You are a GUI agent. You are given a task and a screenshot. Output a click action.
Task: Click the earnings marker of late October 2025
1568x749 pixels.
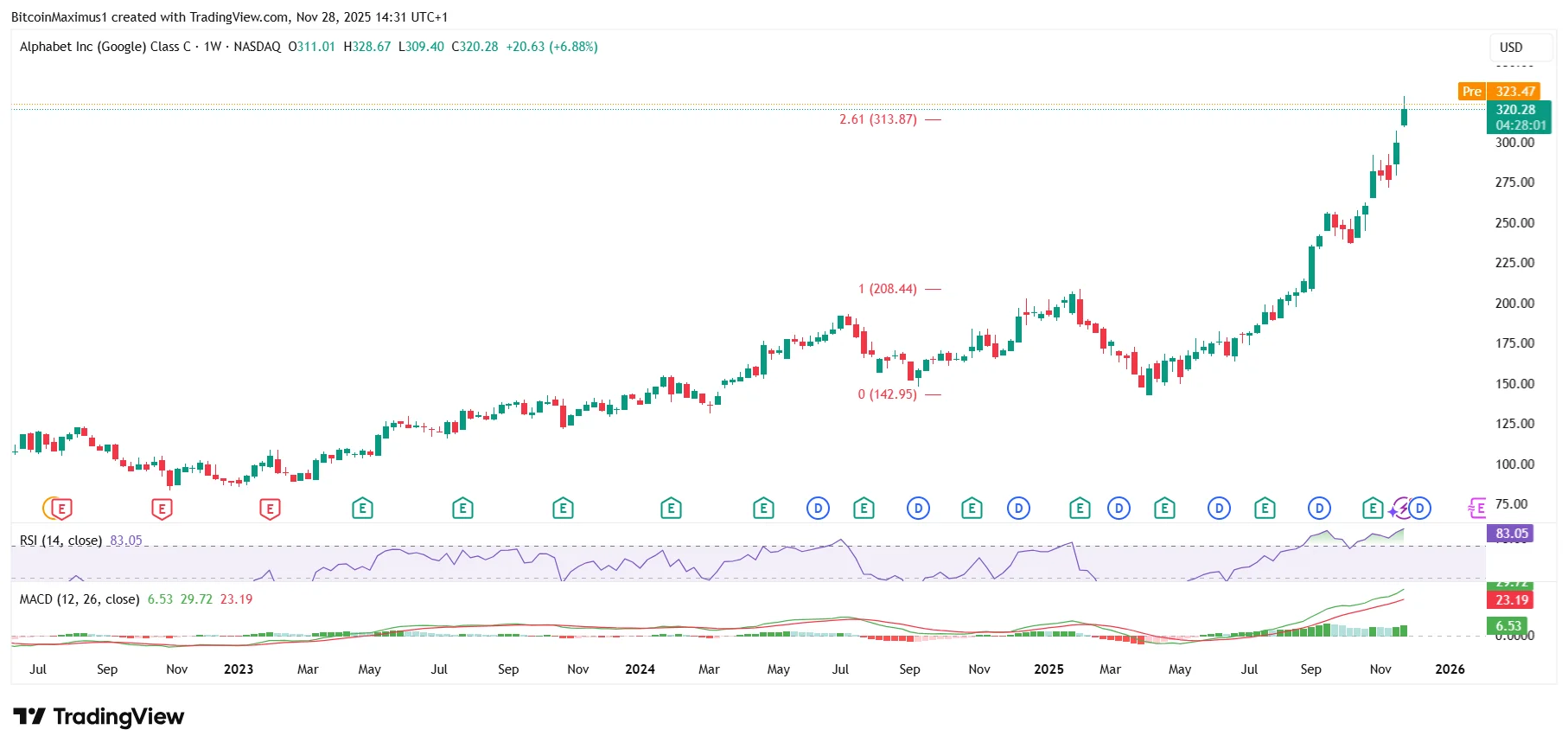[1373, 509]
